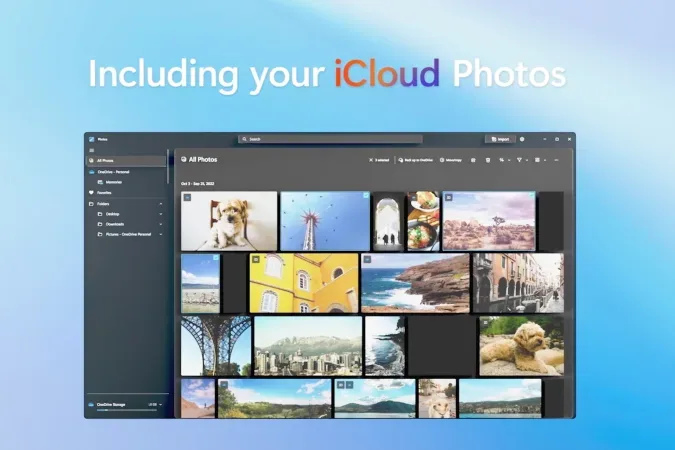675x450 pixels.
Task: Click the Favorites heart icon
Action: tap(91, 192)
